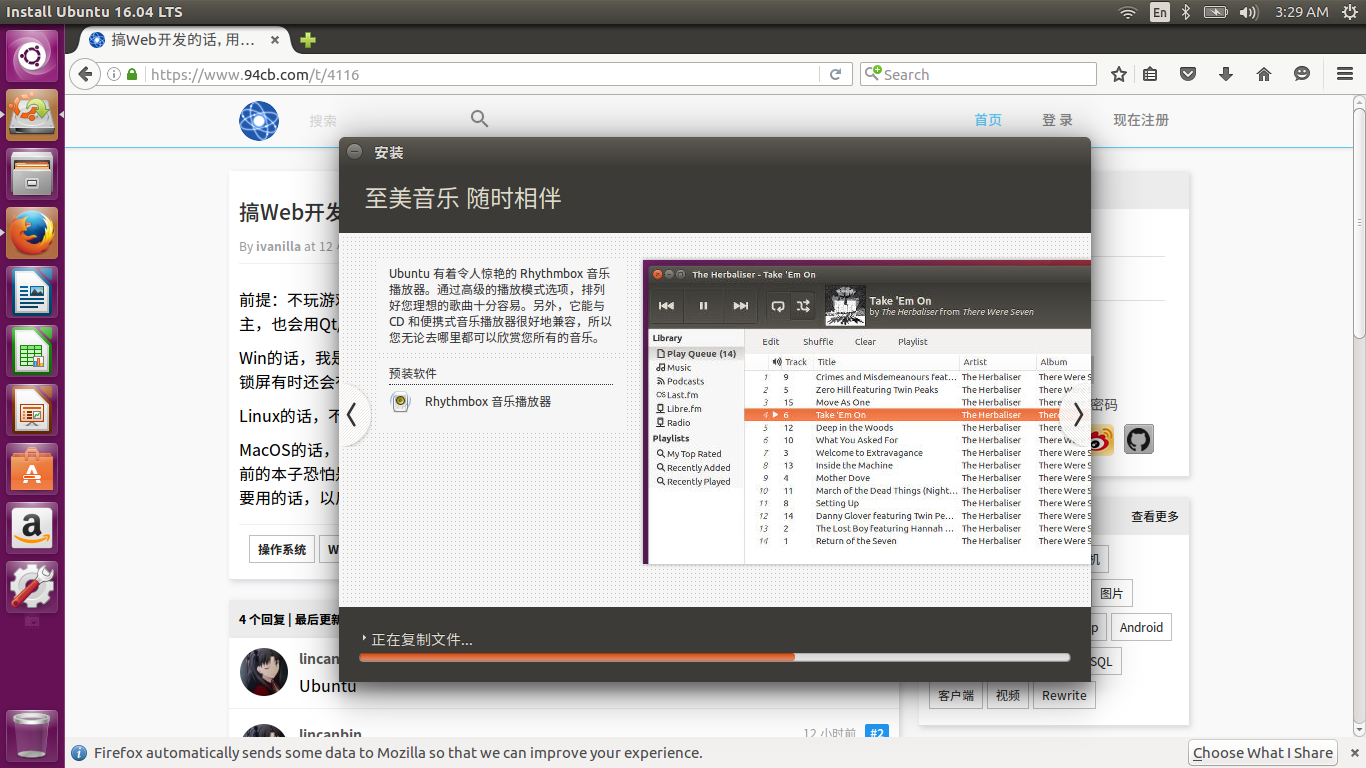Open author ivanilla's profile link
1366x768 pixels.
click(278, 246)
